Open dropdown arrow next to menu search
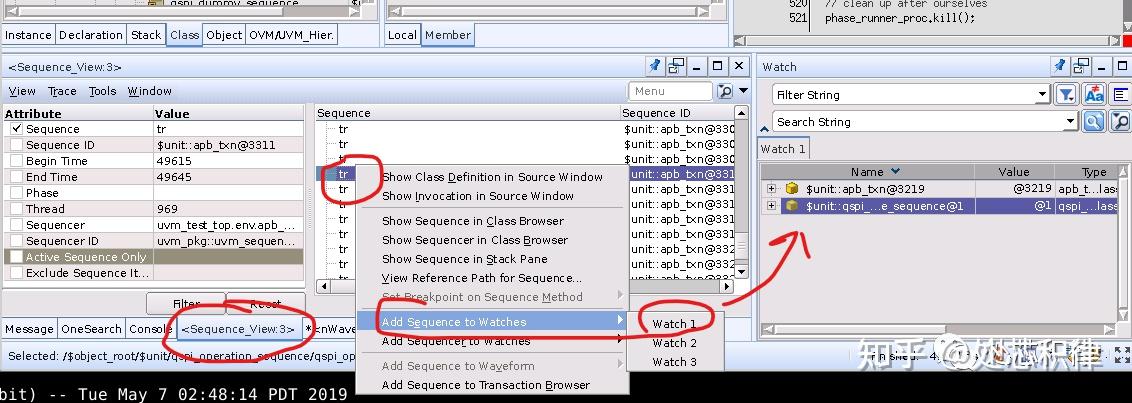 click(744, 91)
